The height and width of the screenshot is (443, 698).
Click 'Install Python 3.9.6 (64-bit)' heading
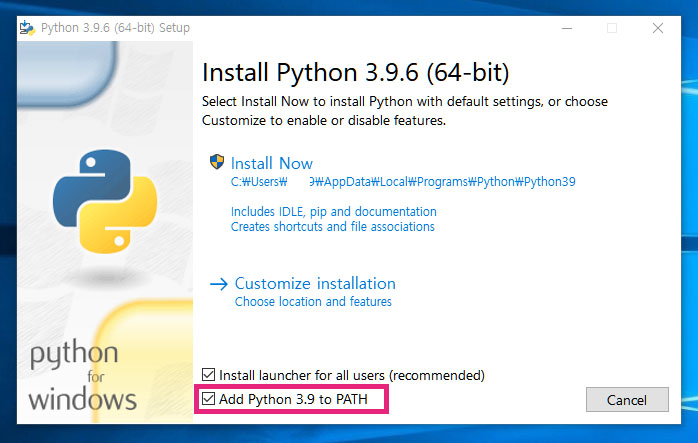coord(355,73)
